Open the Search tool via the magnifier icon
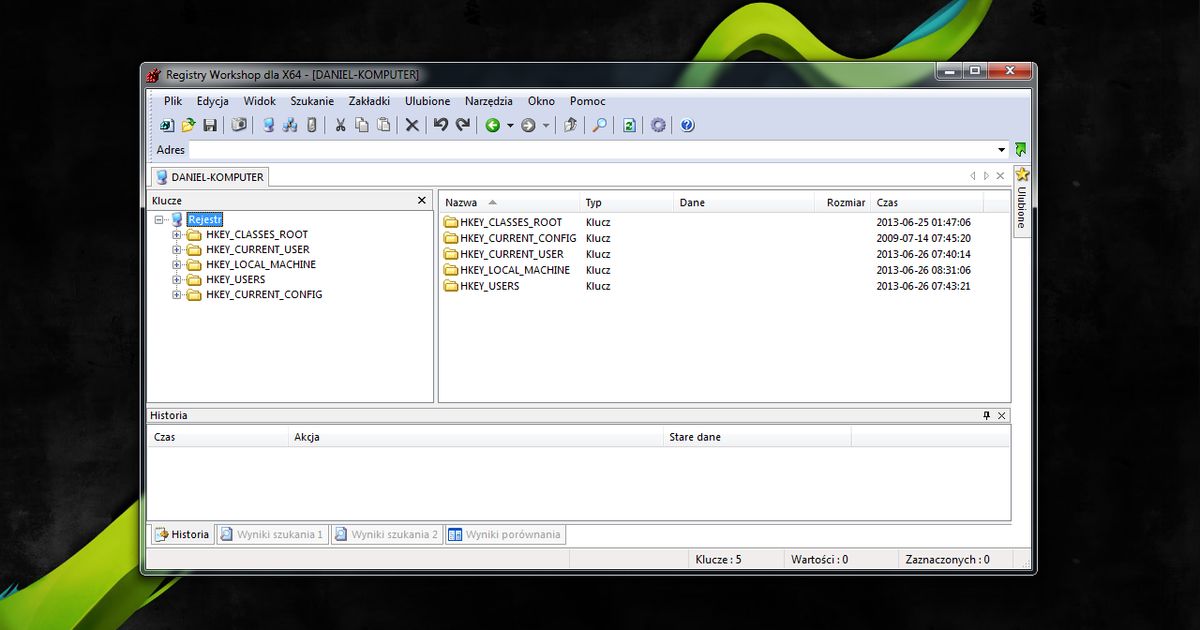 (x=599, y=125)
